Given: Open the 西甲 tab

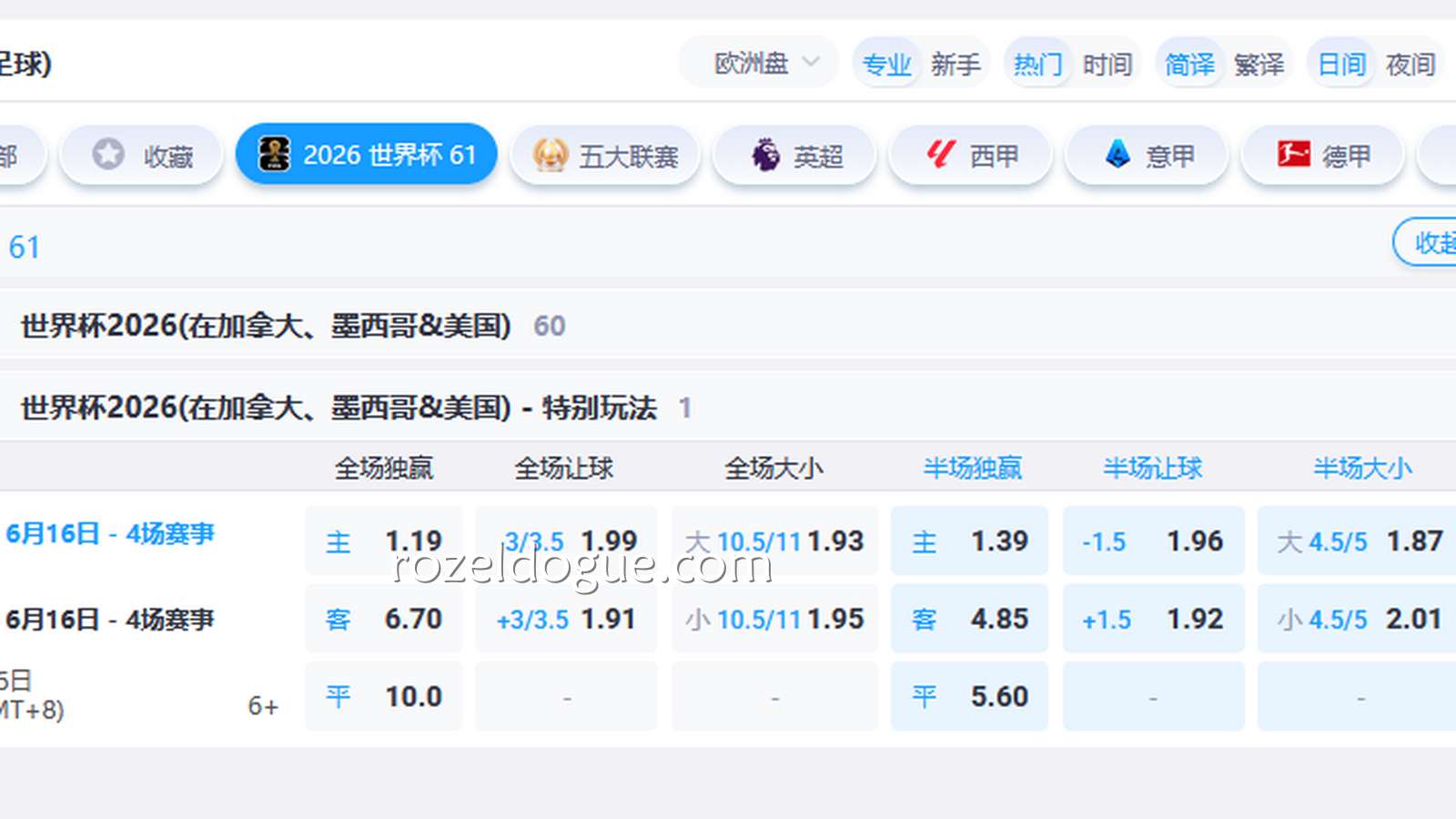Looking at the screenshot, I should pyautogui.click(x=970, y=156).
